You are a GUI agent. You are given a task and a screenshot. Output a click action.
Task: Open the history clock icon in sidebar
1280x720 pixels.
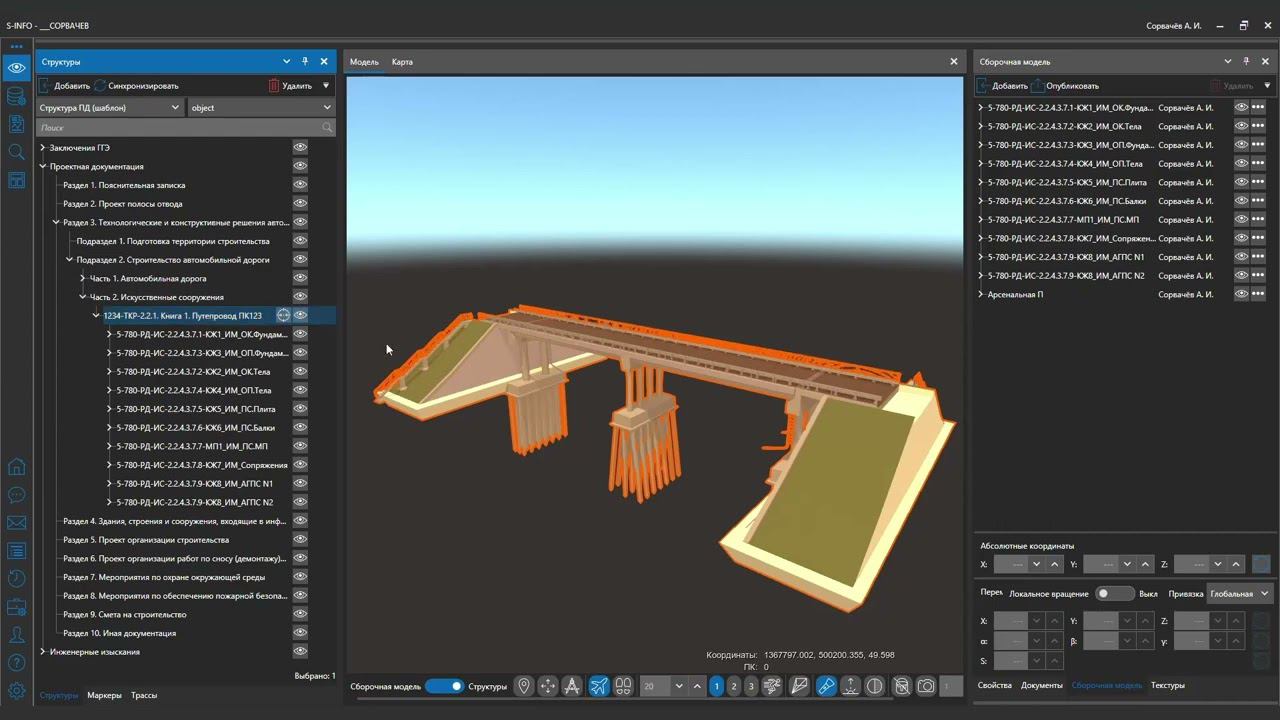tap(16, 579)
